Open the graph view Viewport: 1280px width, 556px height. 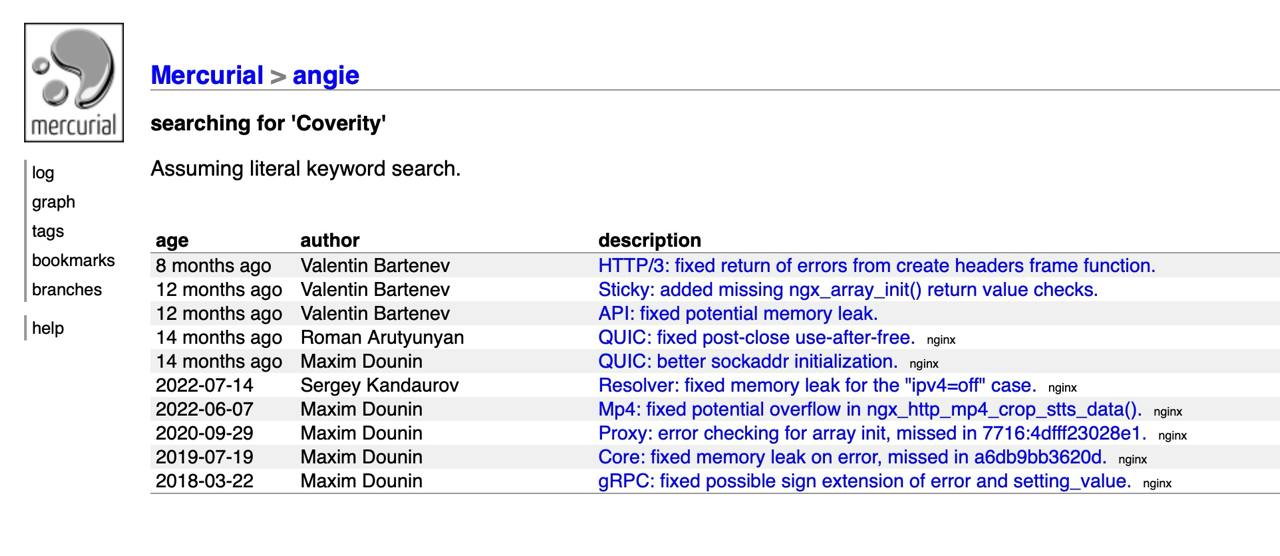(53, 202)
